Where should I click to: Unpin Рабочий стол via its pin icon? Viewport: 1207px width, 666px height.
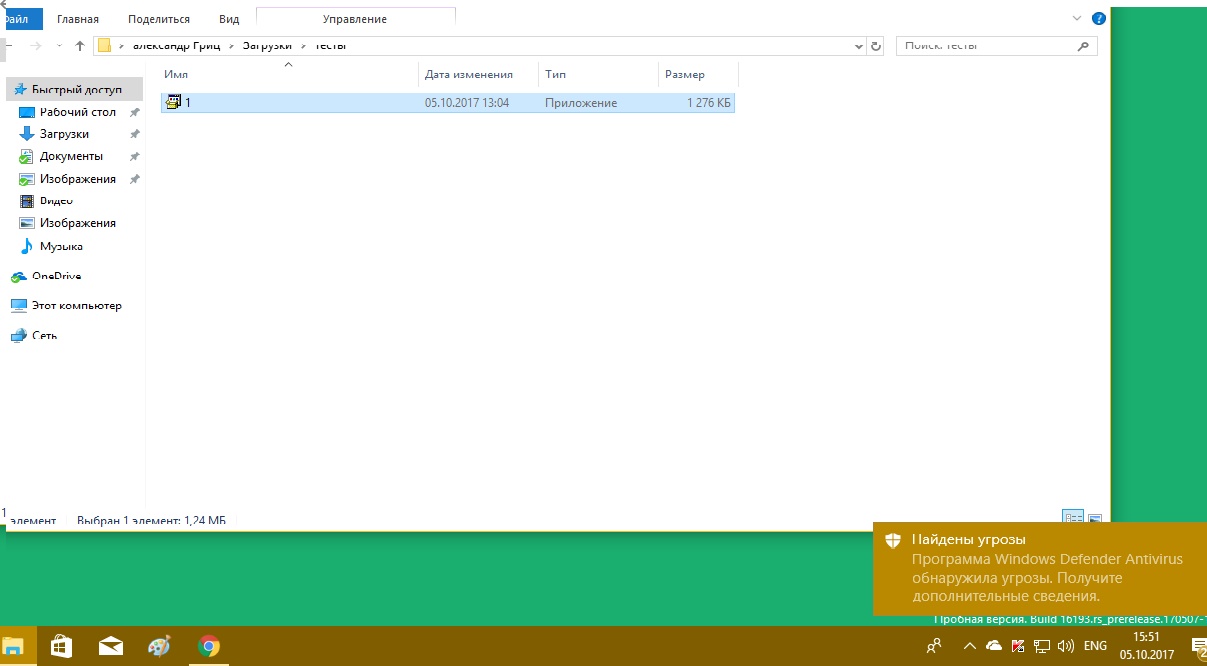tap(134, 112)
